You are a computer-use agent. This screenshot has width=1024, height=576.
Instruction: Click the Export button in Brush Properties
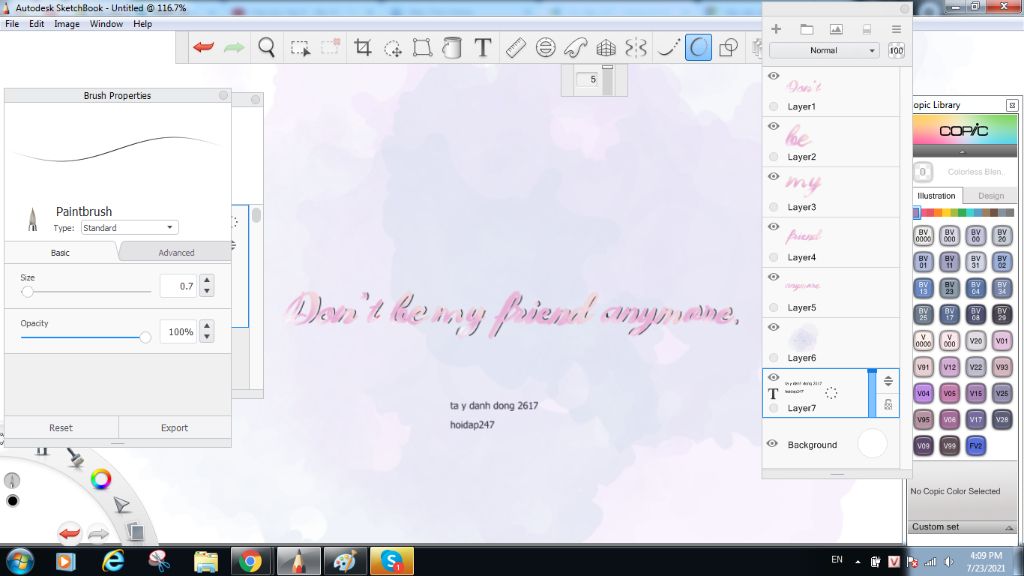[174, 428]
